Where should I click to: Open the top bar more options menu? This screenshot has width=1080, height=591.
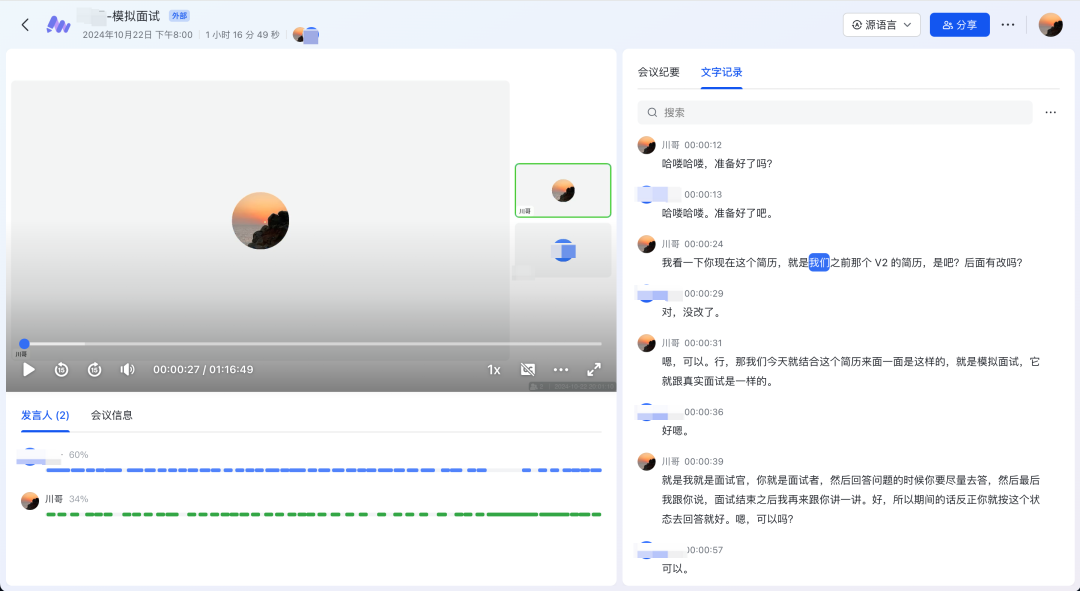[x=1008, y=25]
